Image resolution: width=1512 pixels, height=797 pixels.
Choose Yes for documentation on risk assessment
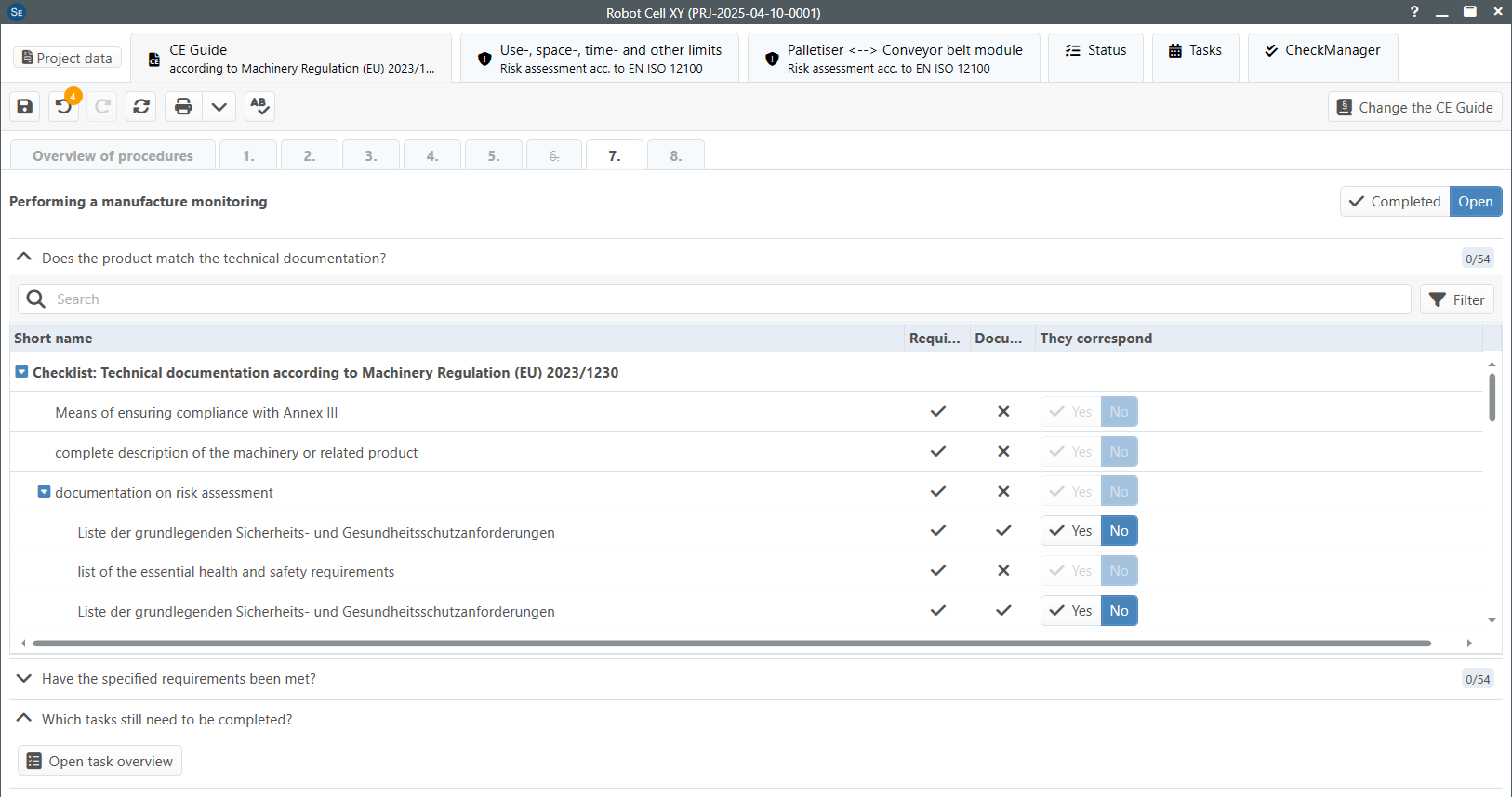(x=1071, y=492)
